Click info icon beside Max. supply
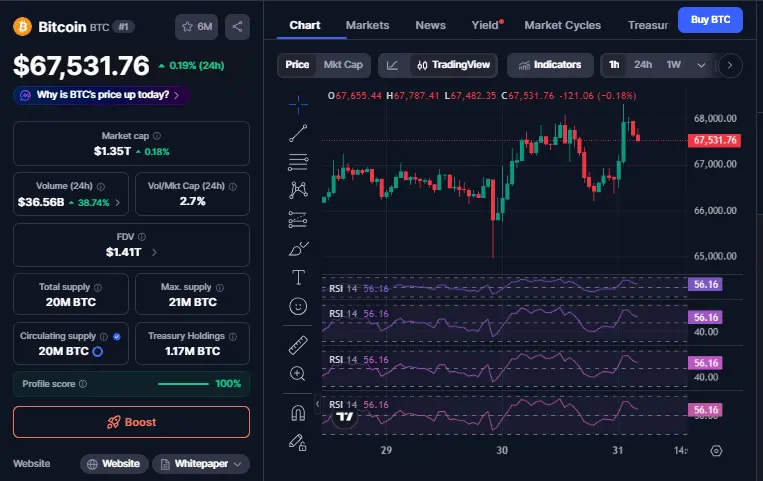 click(x=219, y=287)
